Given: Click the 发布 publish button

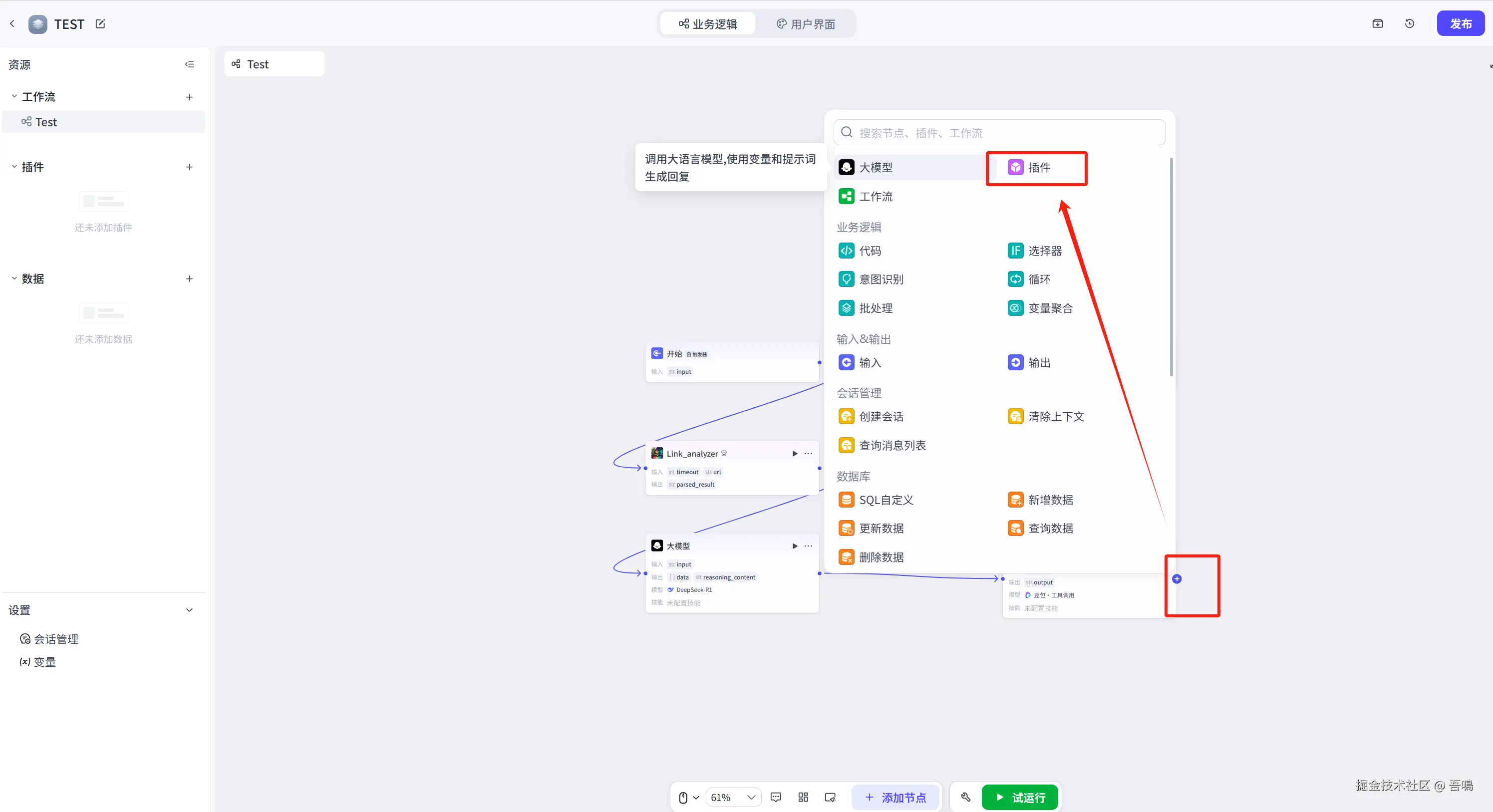Looking at the screenshot, I should click(x=1460, y=24).
